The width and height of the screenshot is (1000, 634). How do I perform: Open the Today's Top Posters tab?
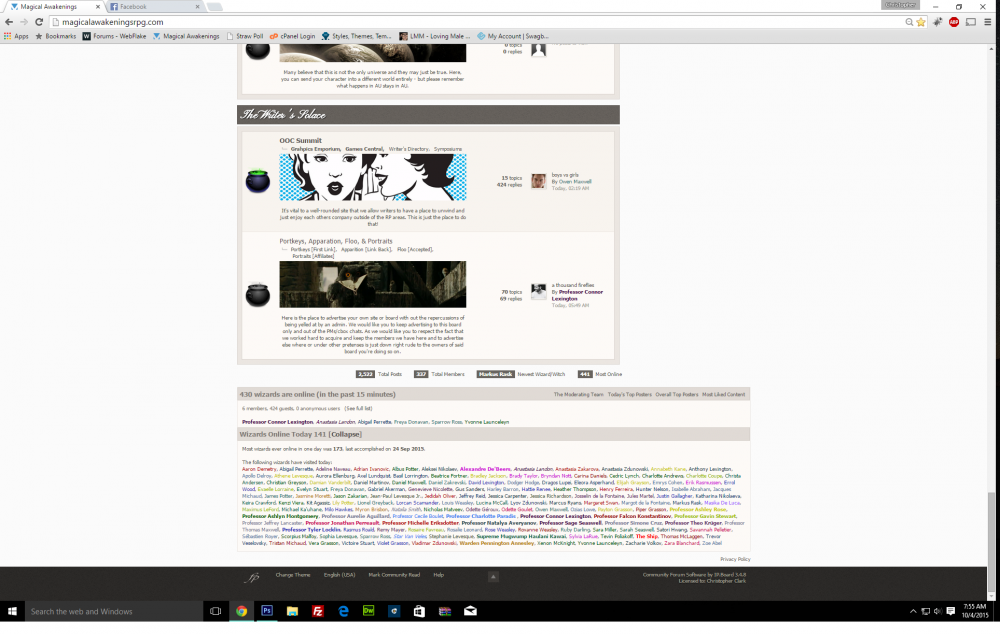[x=628, y=395]
